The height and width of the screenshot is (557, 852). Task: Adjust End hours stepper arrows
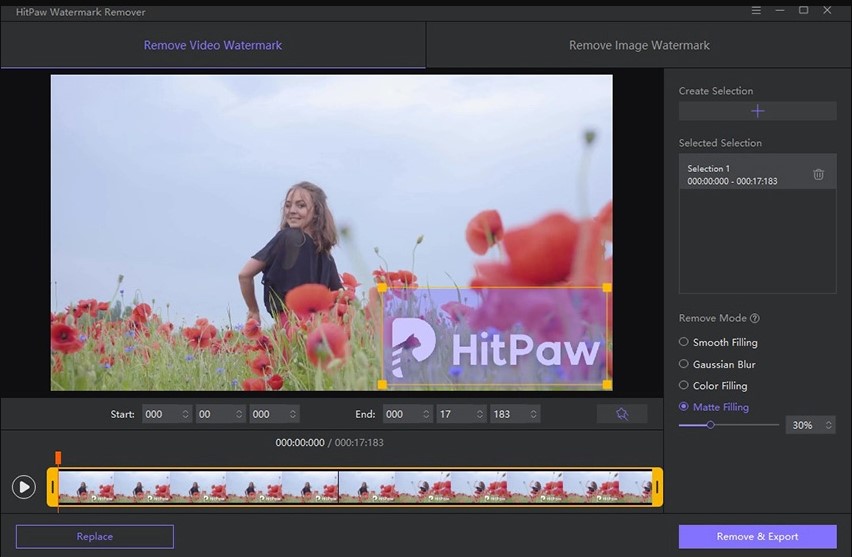tap(425, 414)
